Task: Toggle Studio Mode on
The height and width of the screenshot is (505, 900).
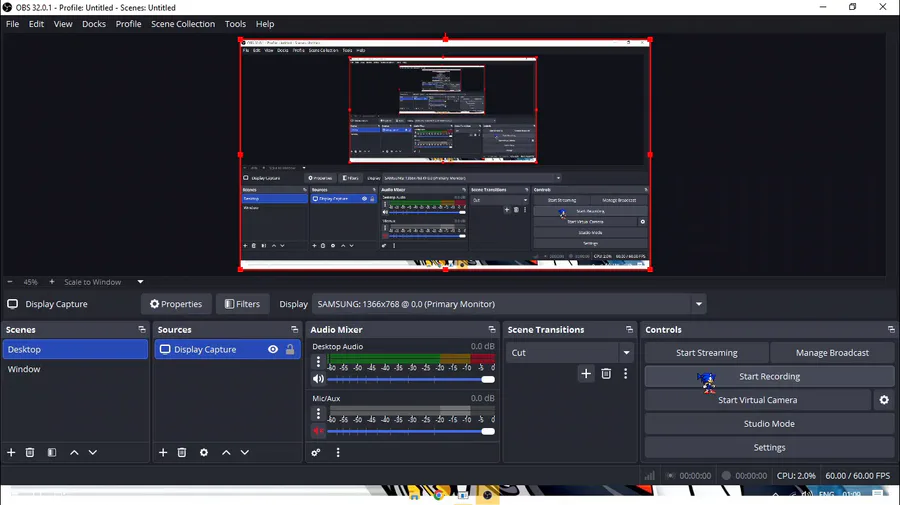Action: pos(769,424)
